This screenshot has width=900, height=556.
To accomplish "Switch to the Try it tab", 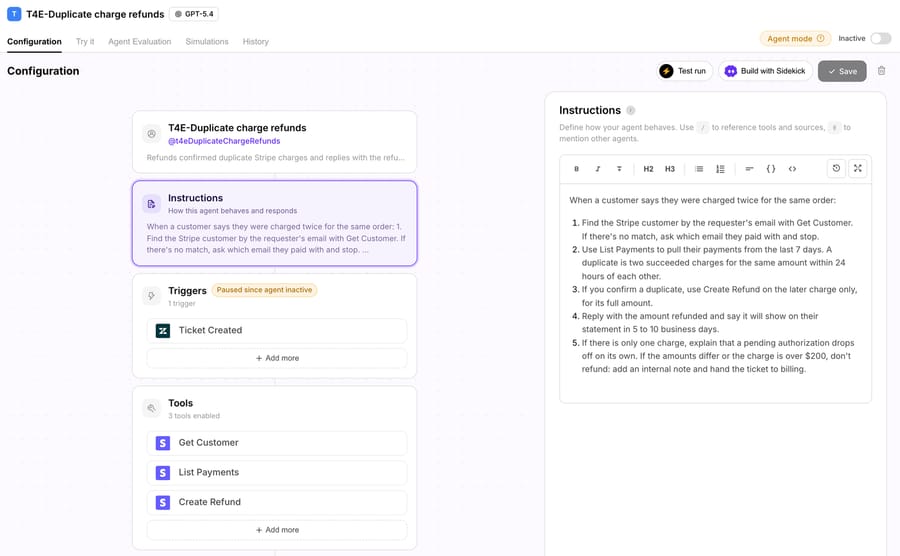I will (85, 41).
